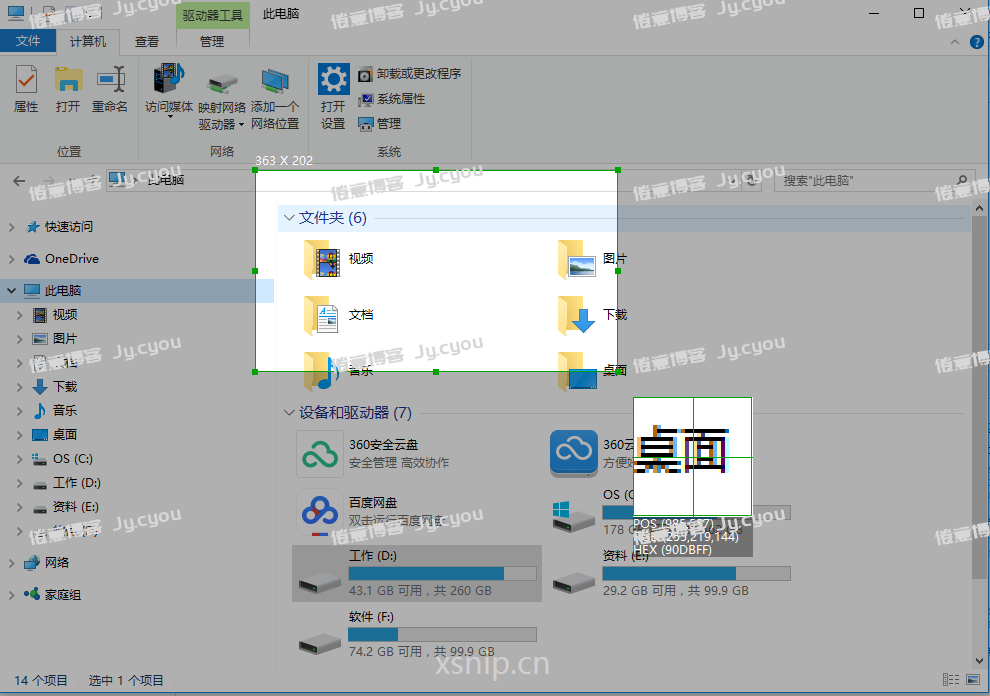The height and width of the screenshot is (696, 990).
Task: Click '29.2 GB 可用，共 99.9 GB' text
Action: coord(676,591)
